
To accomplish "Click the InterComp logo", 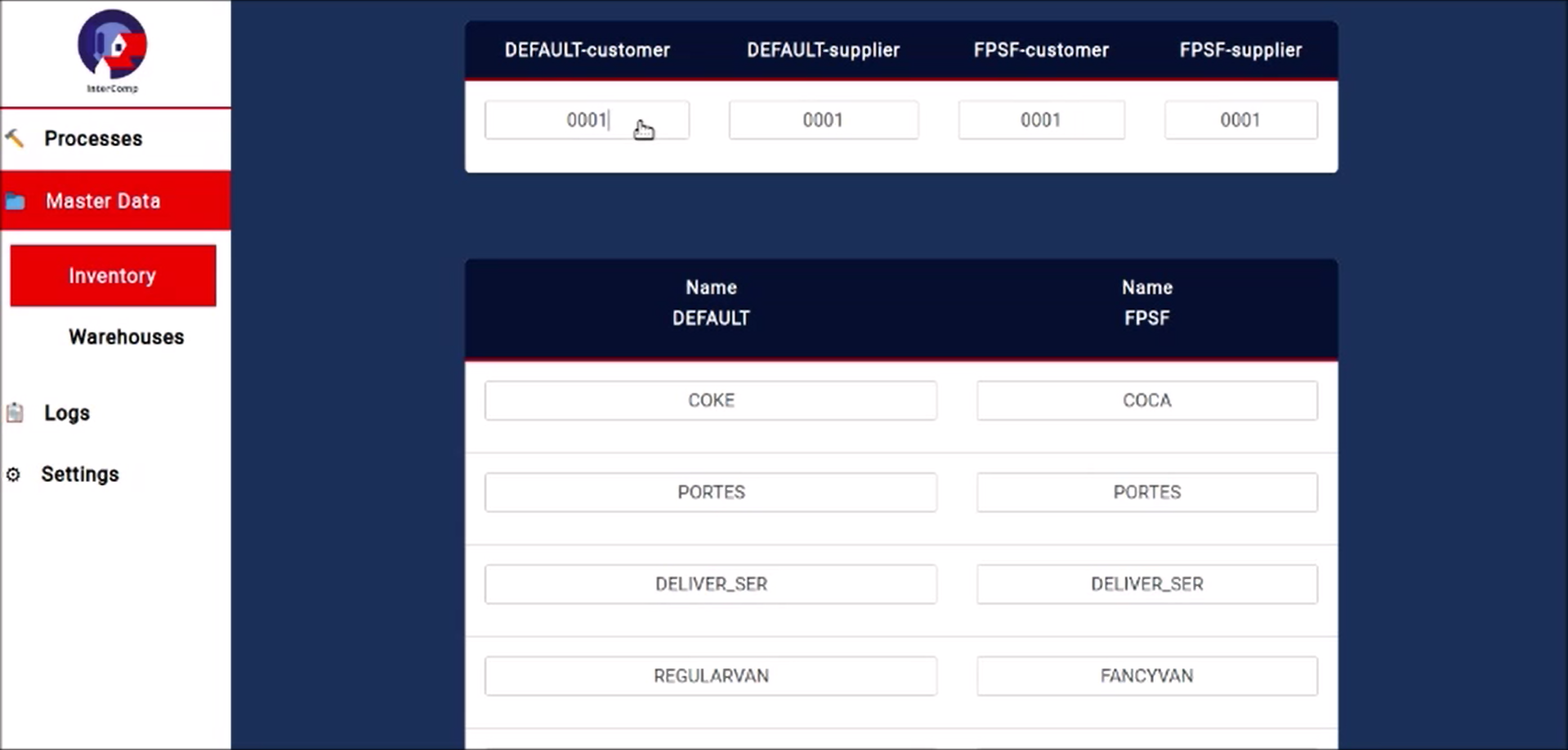I will click(x=113, y=51).
